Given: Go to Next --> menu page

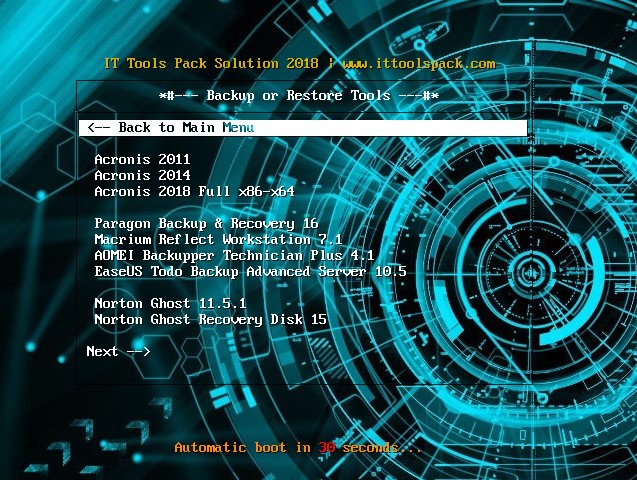Looking at the screenshot, I should [x=118, y=351].
